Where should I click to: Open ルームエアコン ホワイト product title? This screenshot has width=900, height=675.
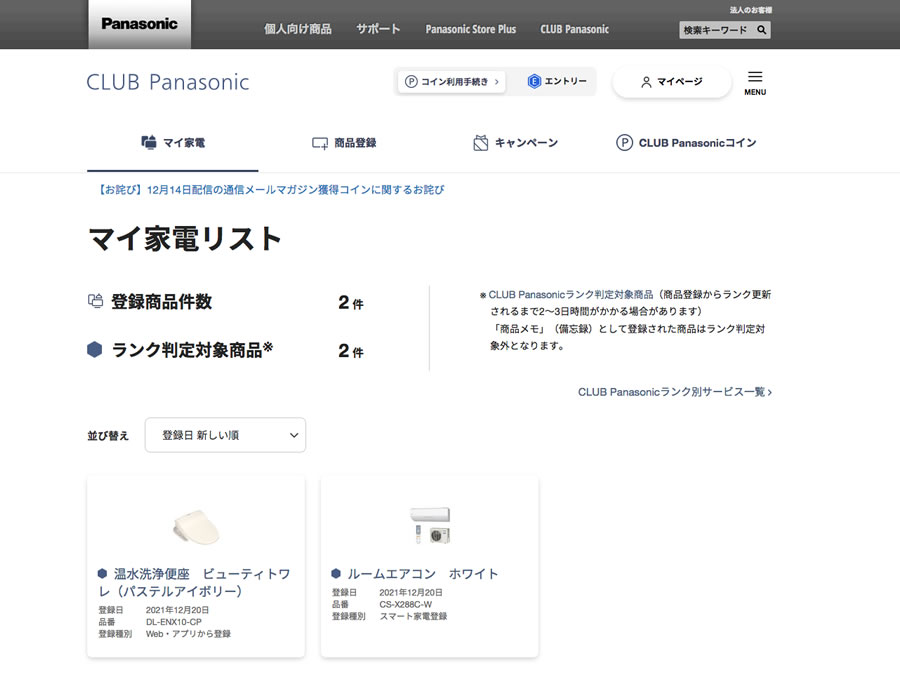422,573
